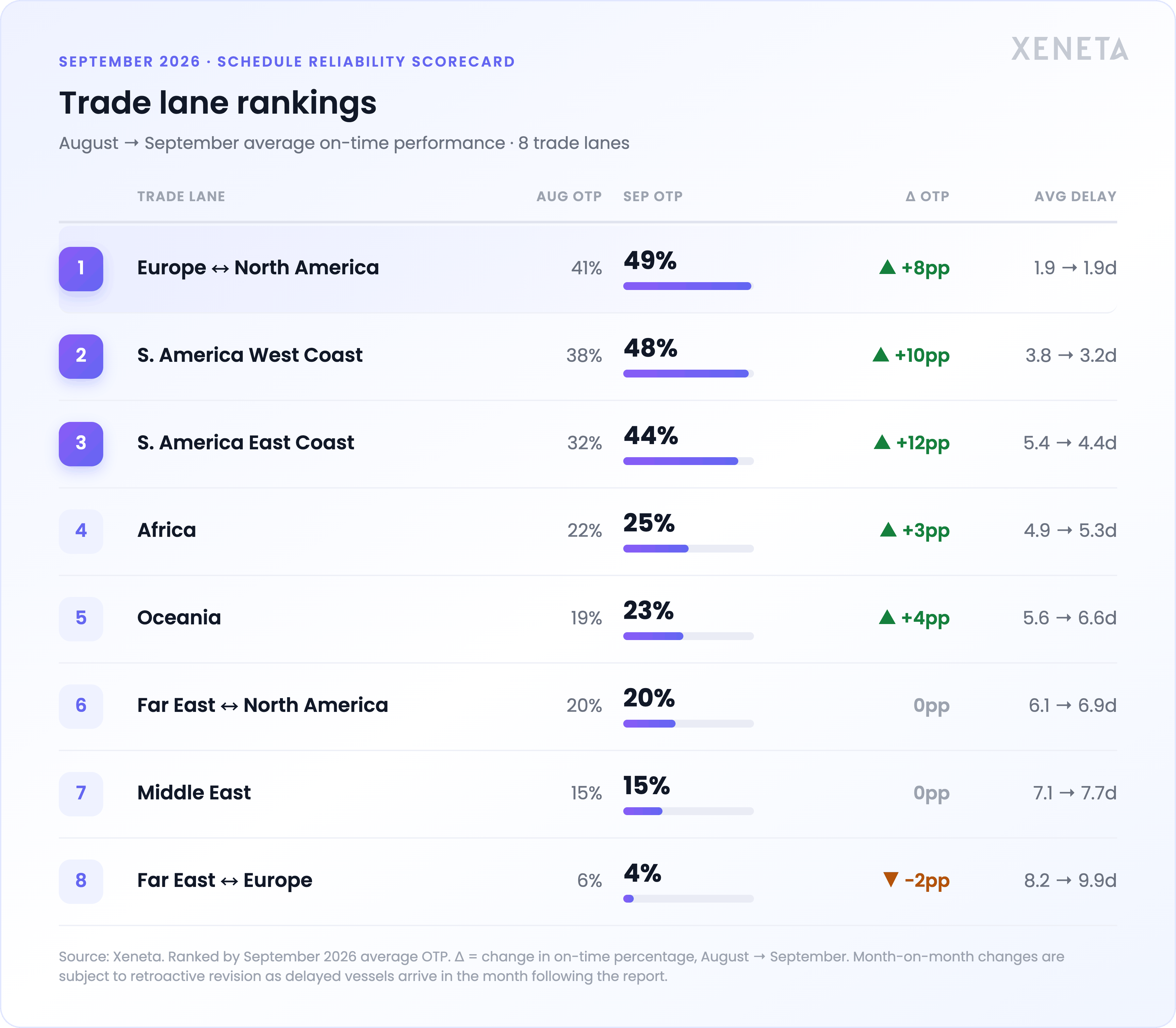Sort by the SEP OTP column header
The image size is (1176, 1028).
click(653, 196)
